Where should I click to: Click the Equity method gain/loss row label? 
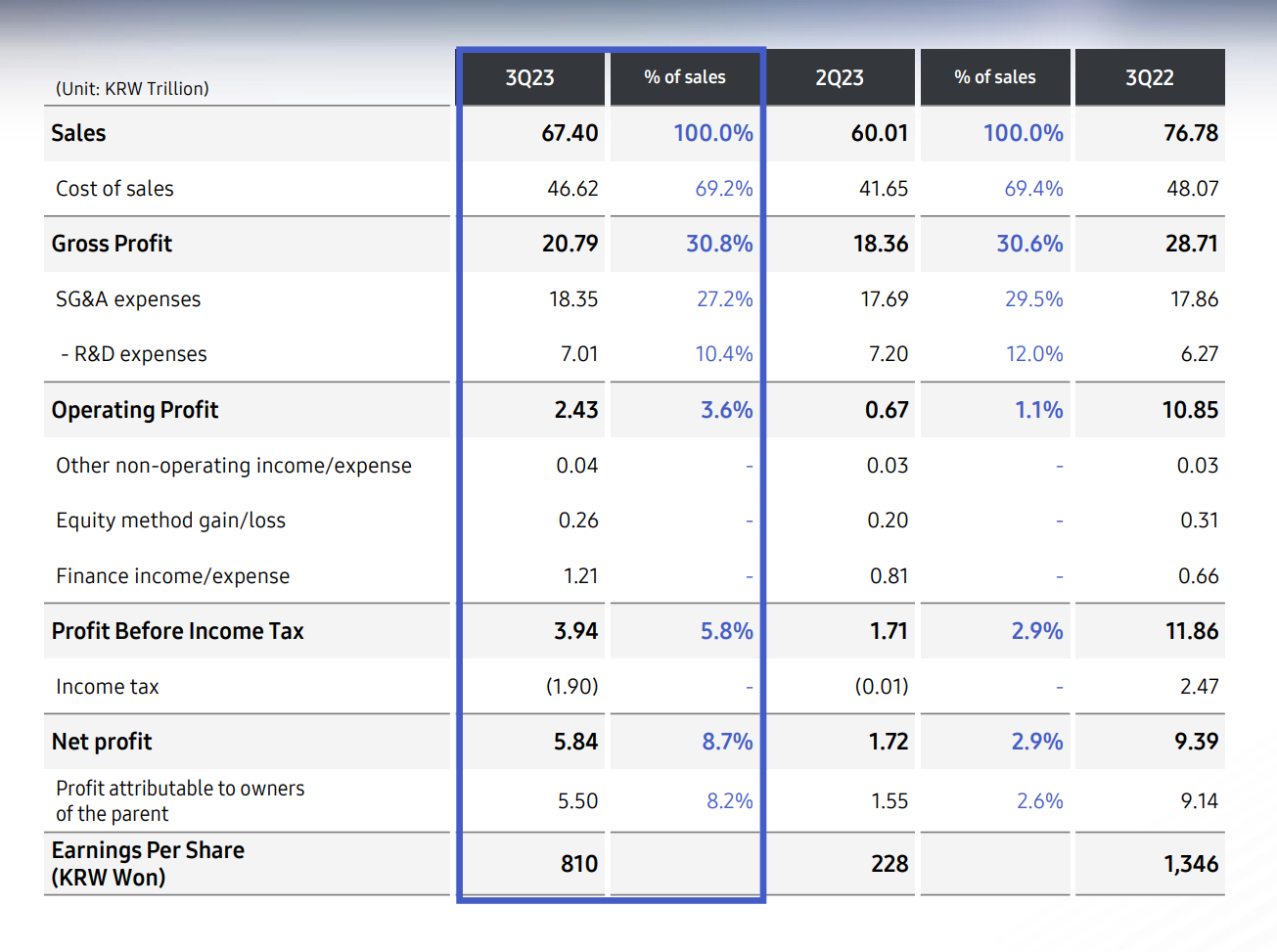pyautogui.click(x=170, y=521)
